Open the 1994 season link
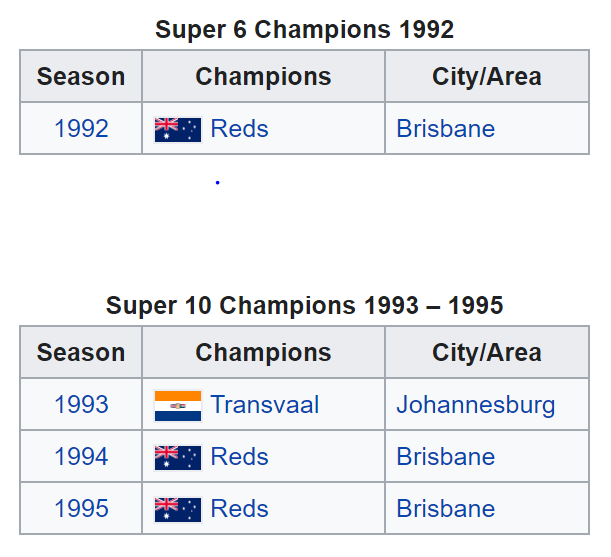Viewport: 611px width, 557px height. pos(81,456)
